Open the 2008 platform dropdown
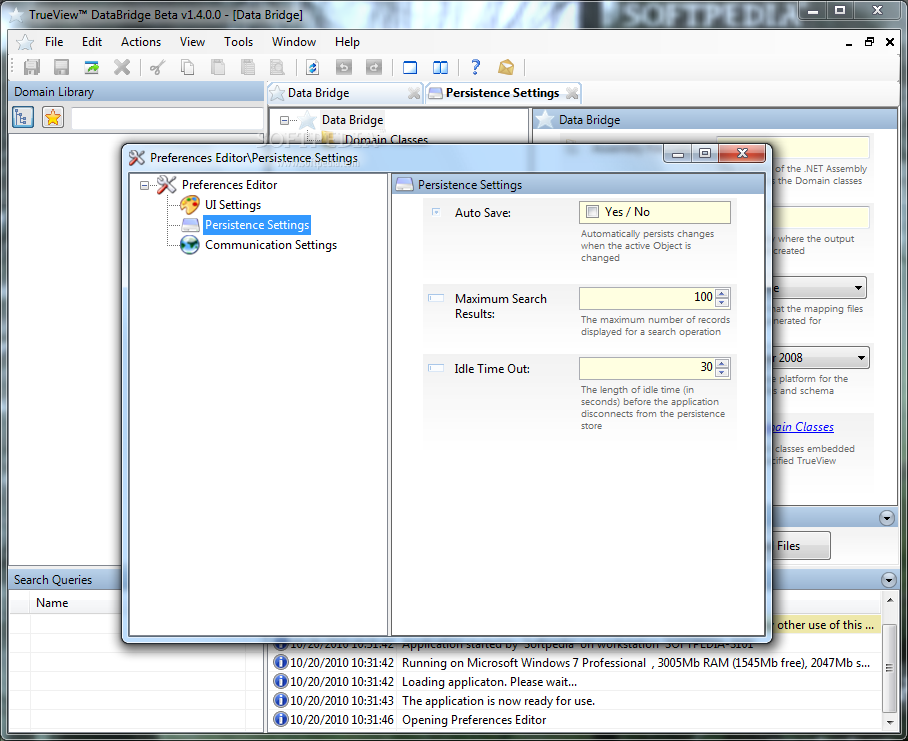 861,358
